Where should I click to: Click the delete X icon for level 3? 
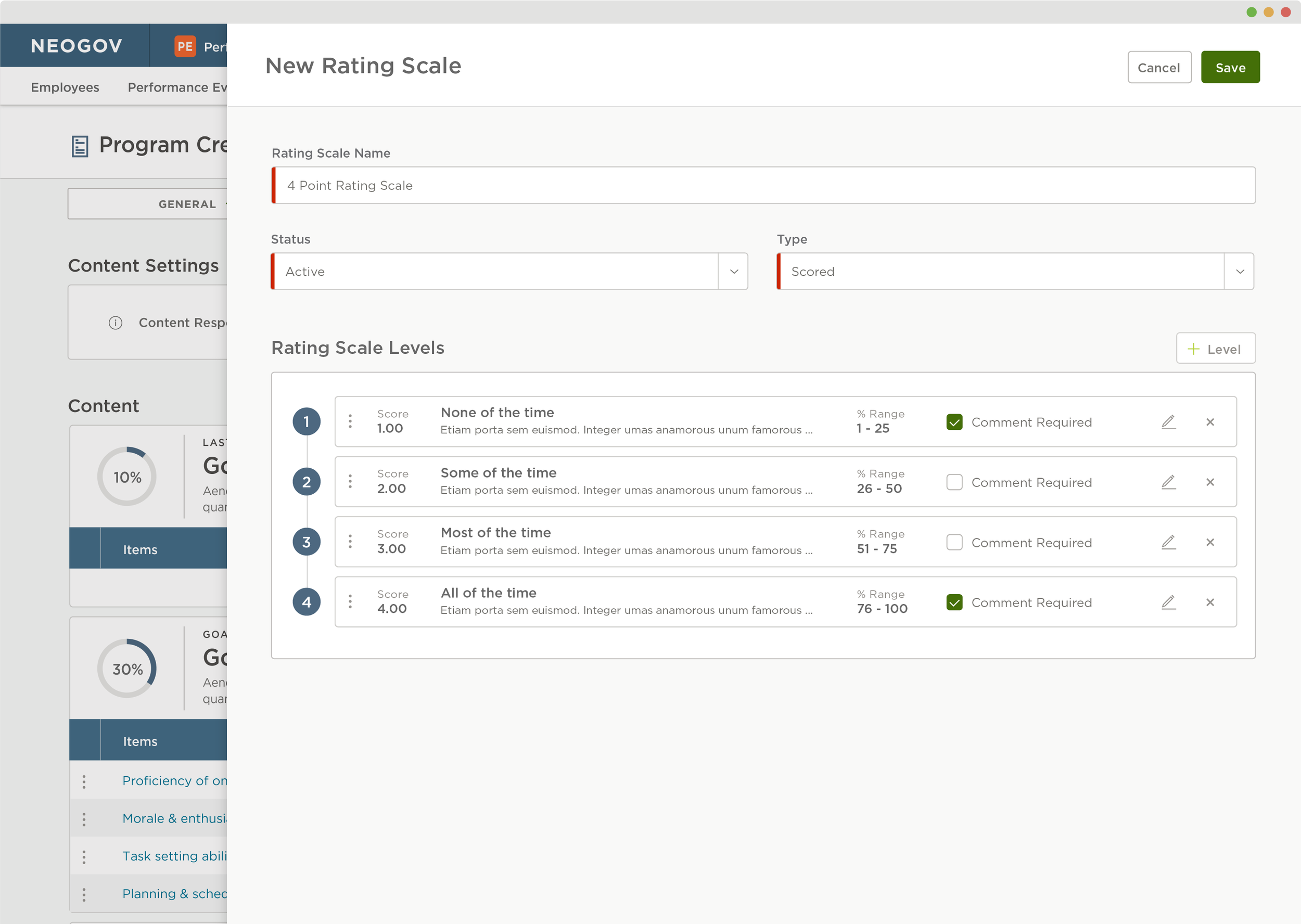click(x=1211, y=542)
